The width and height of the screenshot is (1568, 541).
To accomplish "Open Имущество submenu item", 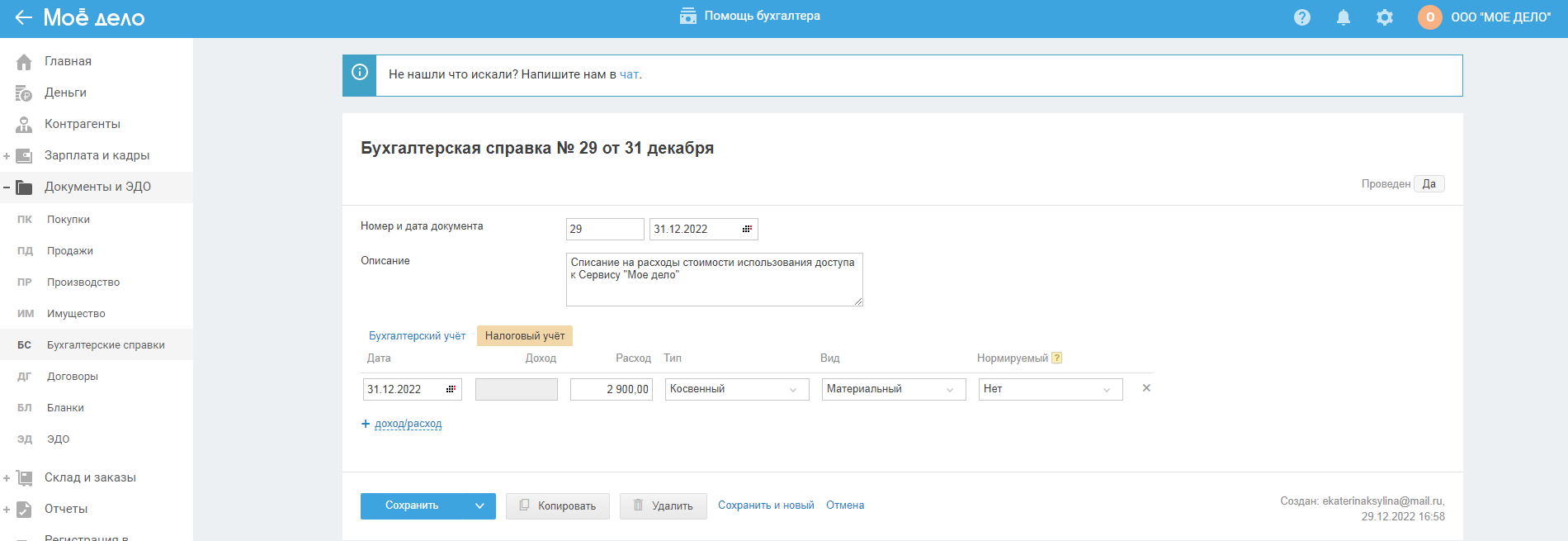I will tap(76, 314).
